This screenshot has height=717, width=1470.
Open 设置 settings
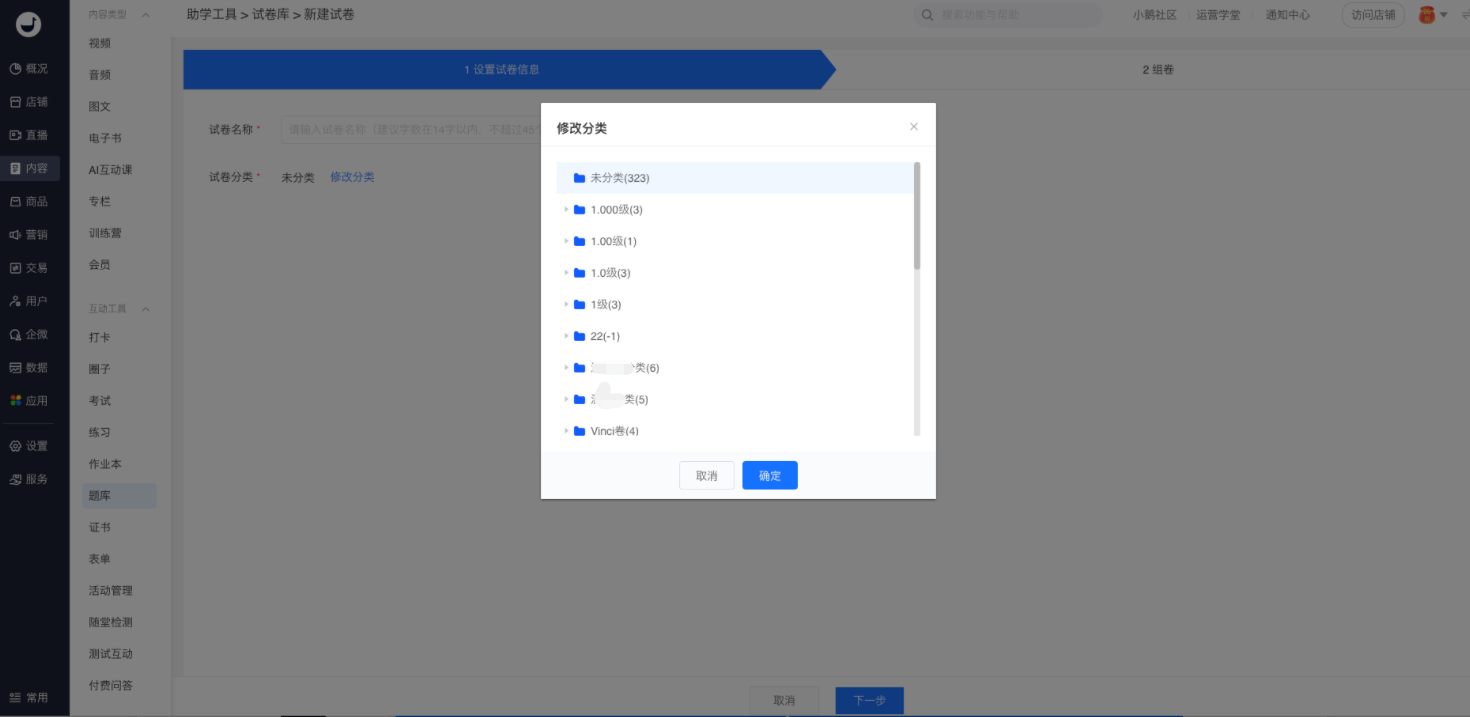click(x=29, y=446)
